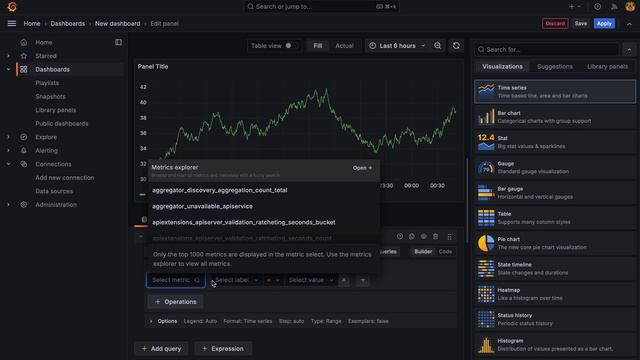Choose the Time series visualization icon
640x360 pixels.
(x=486, y=91)
